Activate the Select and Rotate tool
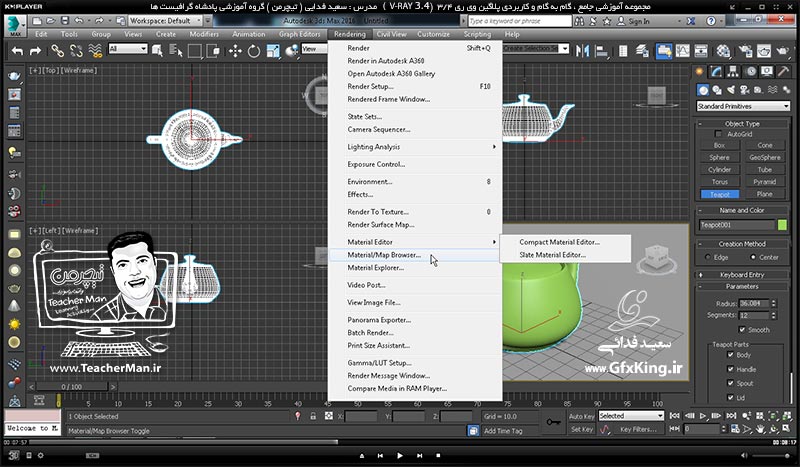 pos(254,51)
